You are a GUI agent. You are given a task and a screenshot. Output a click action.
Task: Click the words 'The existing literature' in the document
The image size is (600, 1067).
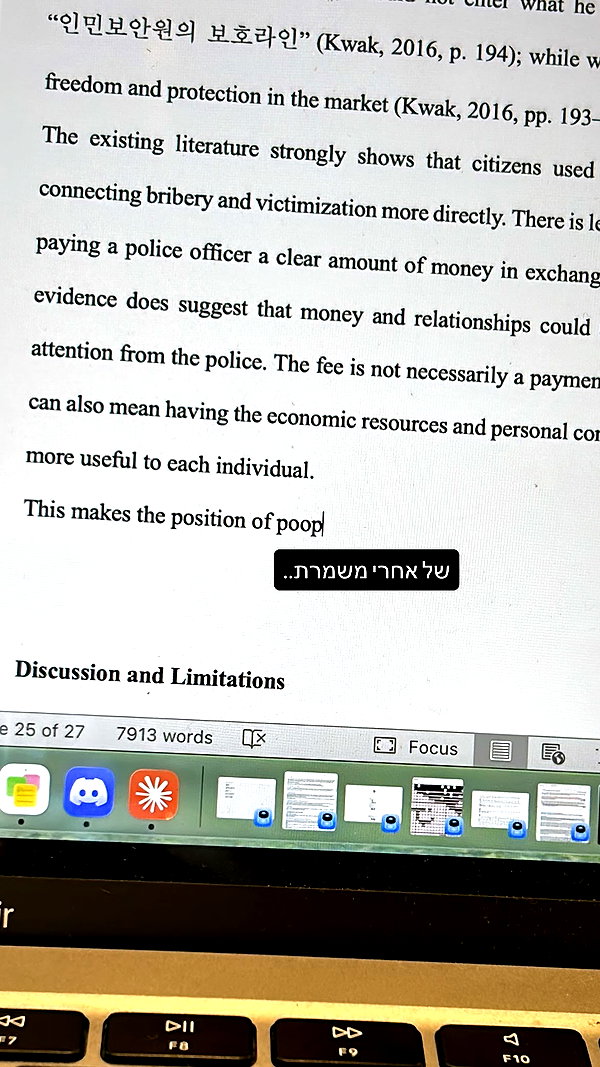click(150, 144)
